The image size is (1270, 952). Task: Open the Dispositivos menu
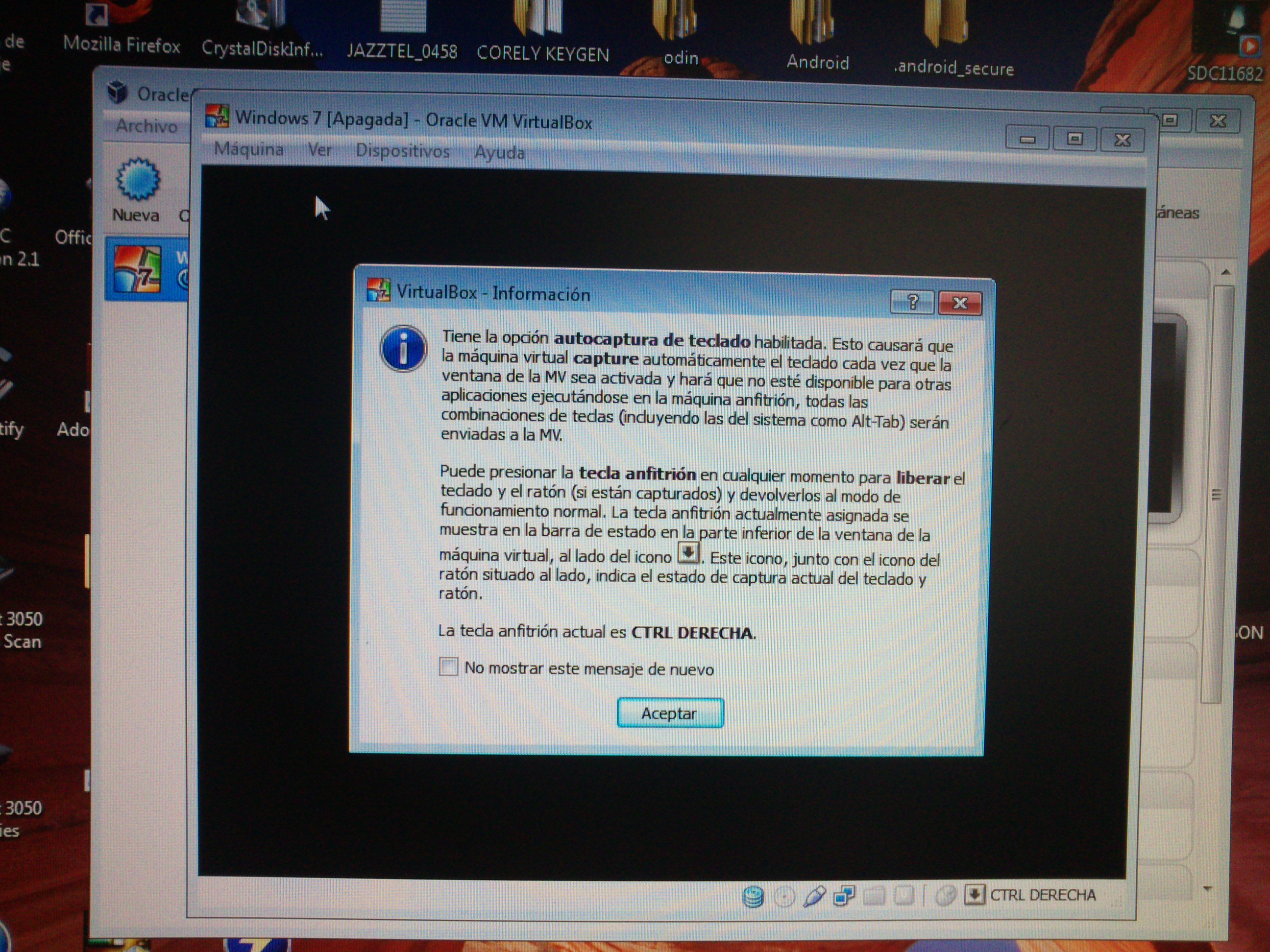coord(402,151)
